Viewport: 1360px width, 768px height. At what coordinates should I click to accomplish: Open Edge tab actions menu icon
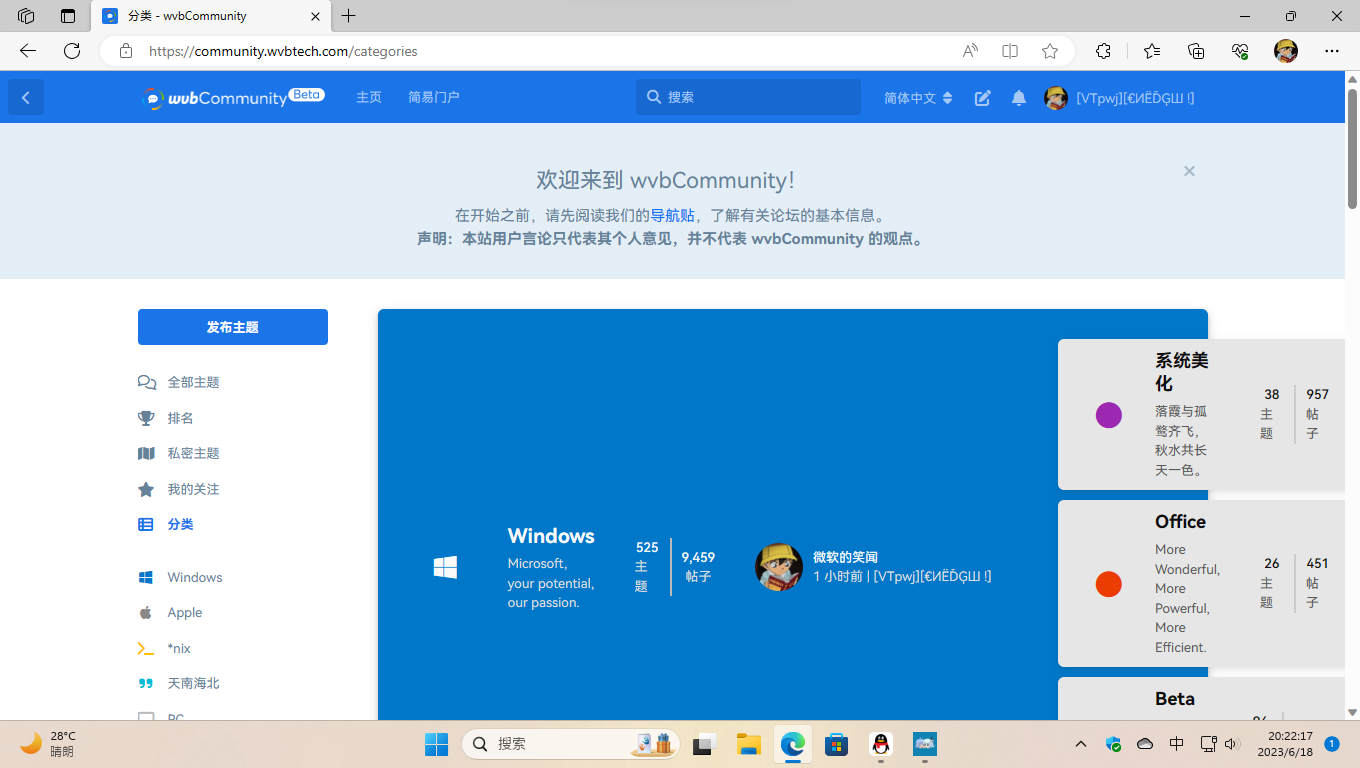pyautogui.click(x=68, y=16)
